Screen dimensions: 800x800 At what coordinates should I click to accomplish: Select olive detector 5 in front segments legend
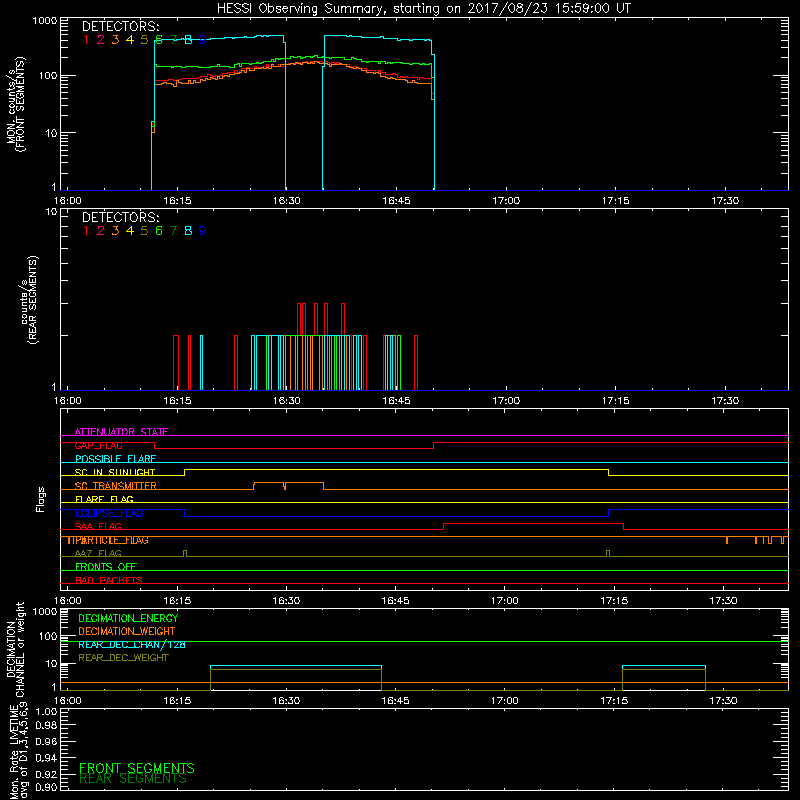[x=144, y=40]
